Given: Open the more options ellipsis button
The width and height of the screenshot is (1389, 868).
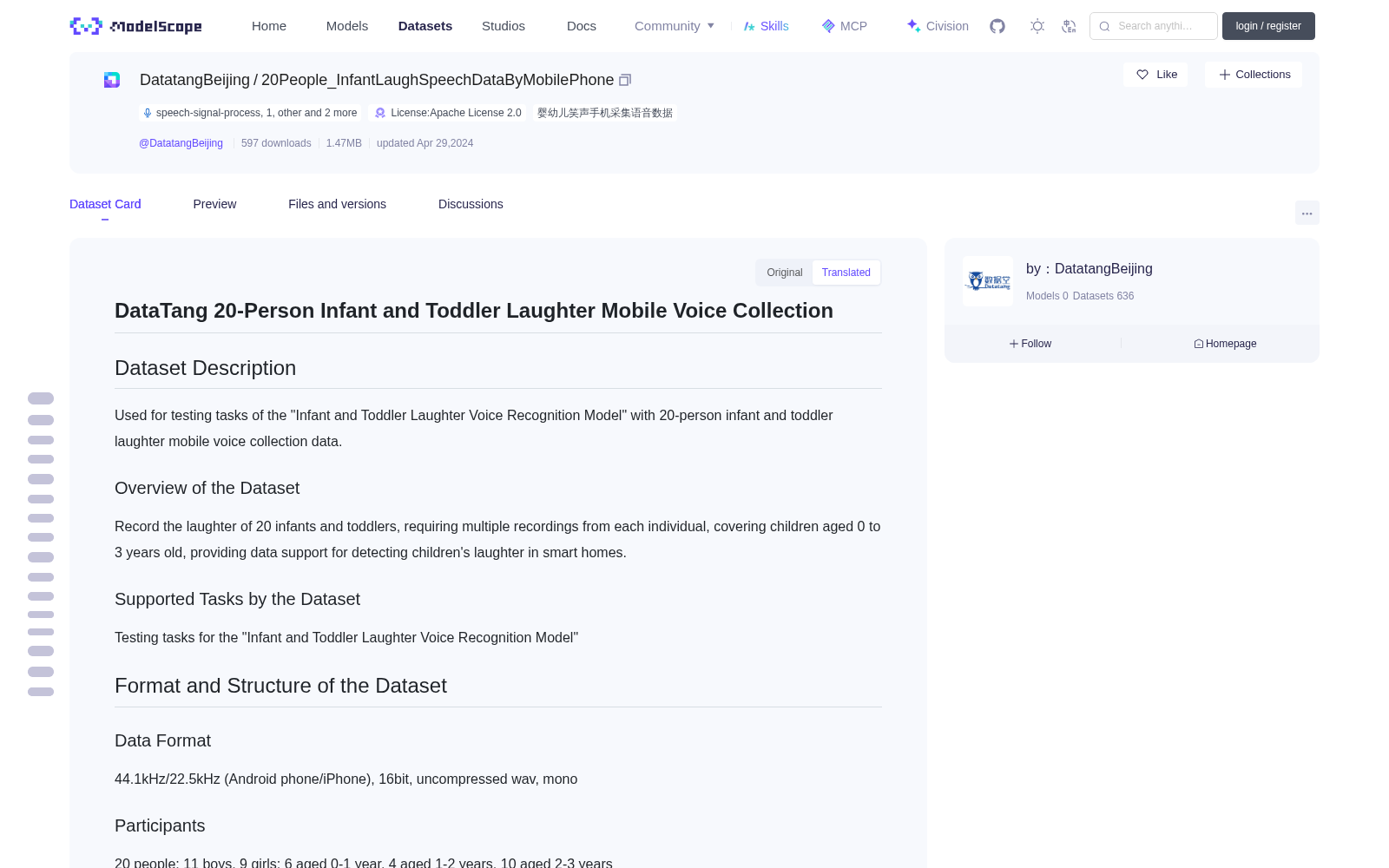Looking at the screenshot, I should pyautogui.click(x=1307, y=213).
